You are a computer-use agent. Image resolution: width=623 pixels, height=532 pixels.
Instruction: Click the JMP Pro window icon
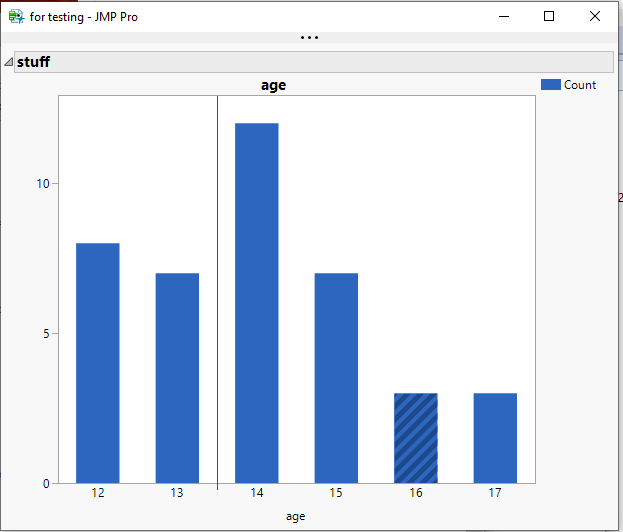click(x=16, y=17)
